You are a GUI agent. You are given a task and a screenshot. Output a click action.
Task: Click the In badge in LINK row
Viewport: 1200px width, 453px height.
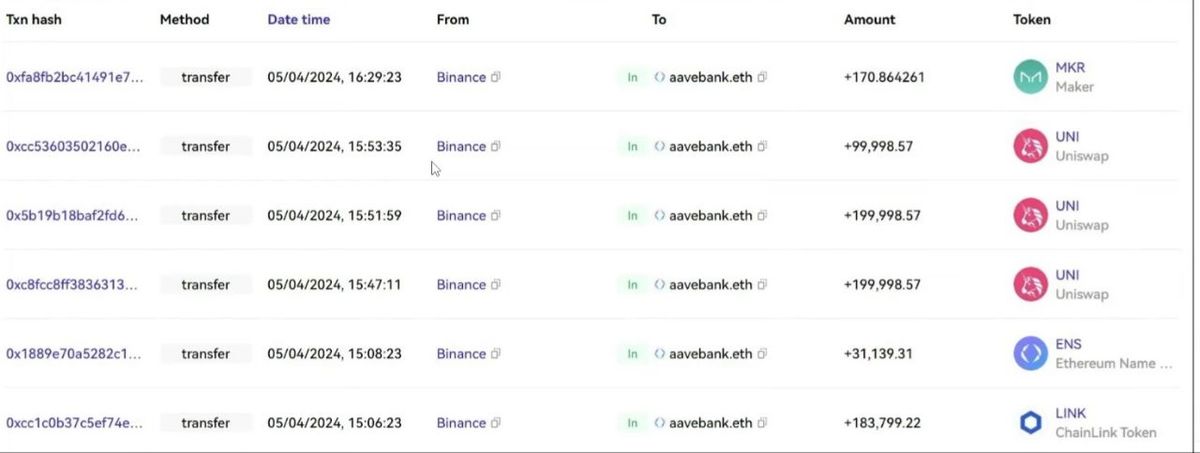(632, 423)
